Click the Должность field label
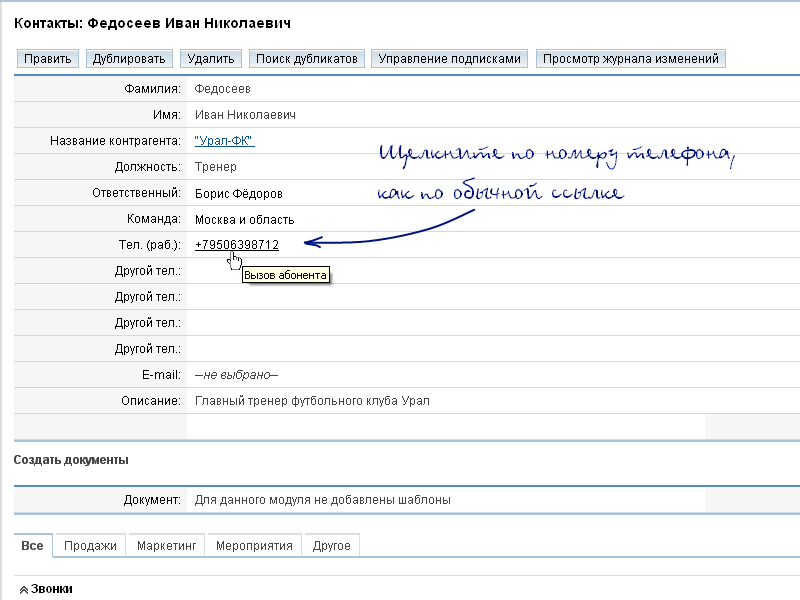800x600 pixels. (147, 167)
